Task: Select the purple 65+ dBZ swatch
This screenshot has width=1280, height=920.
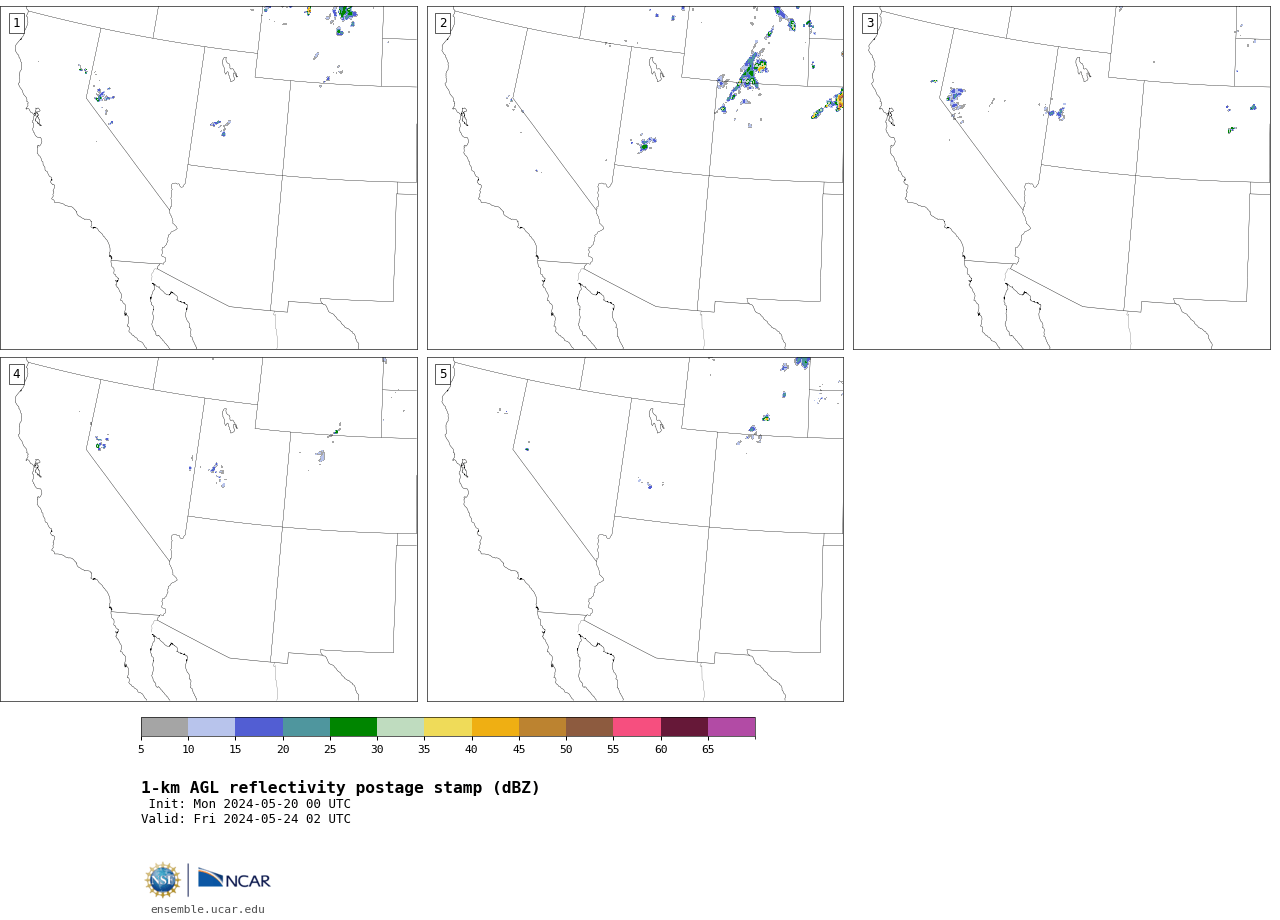Action: click(731, 727)
